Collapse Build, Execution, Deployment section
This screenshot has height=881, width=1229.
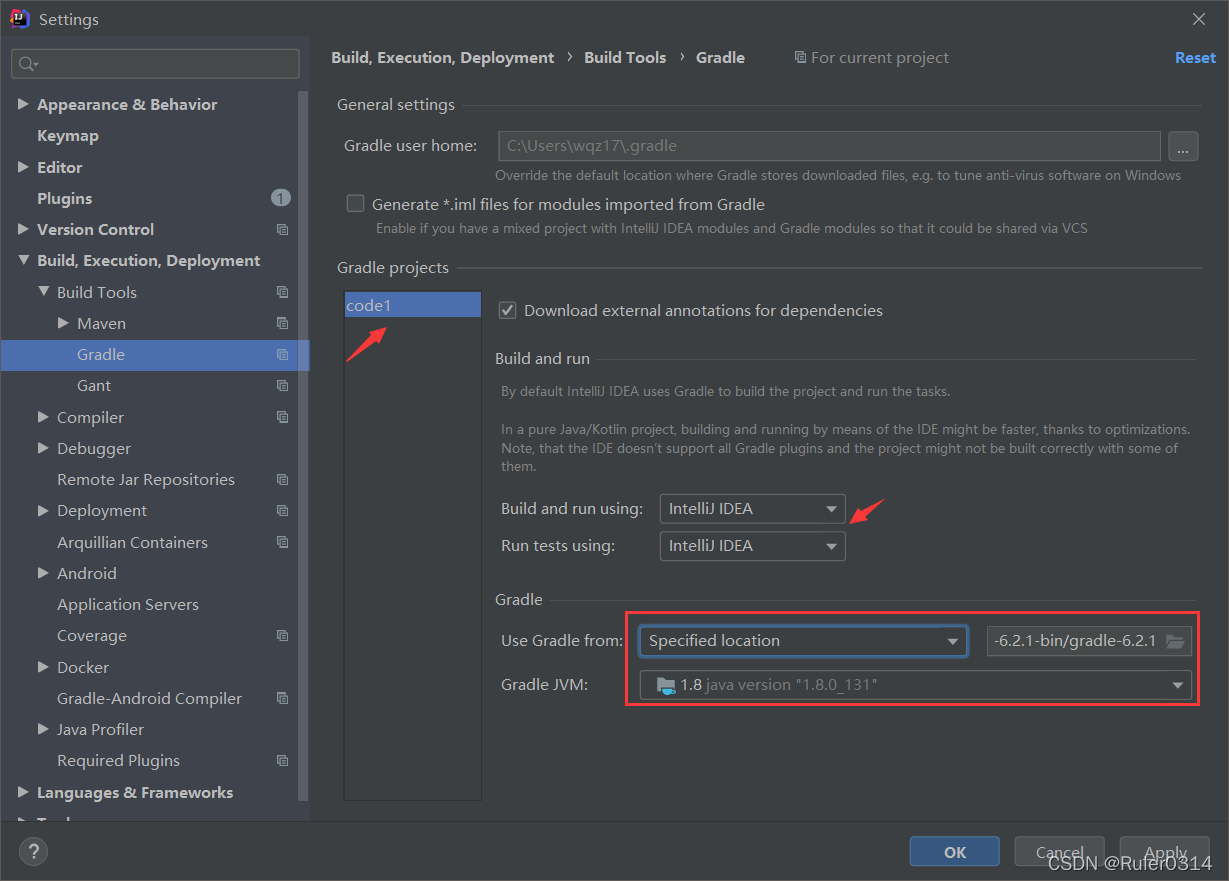23,261
